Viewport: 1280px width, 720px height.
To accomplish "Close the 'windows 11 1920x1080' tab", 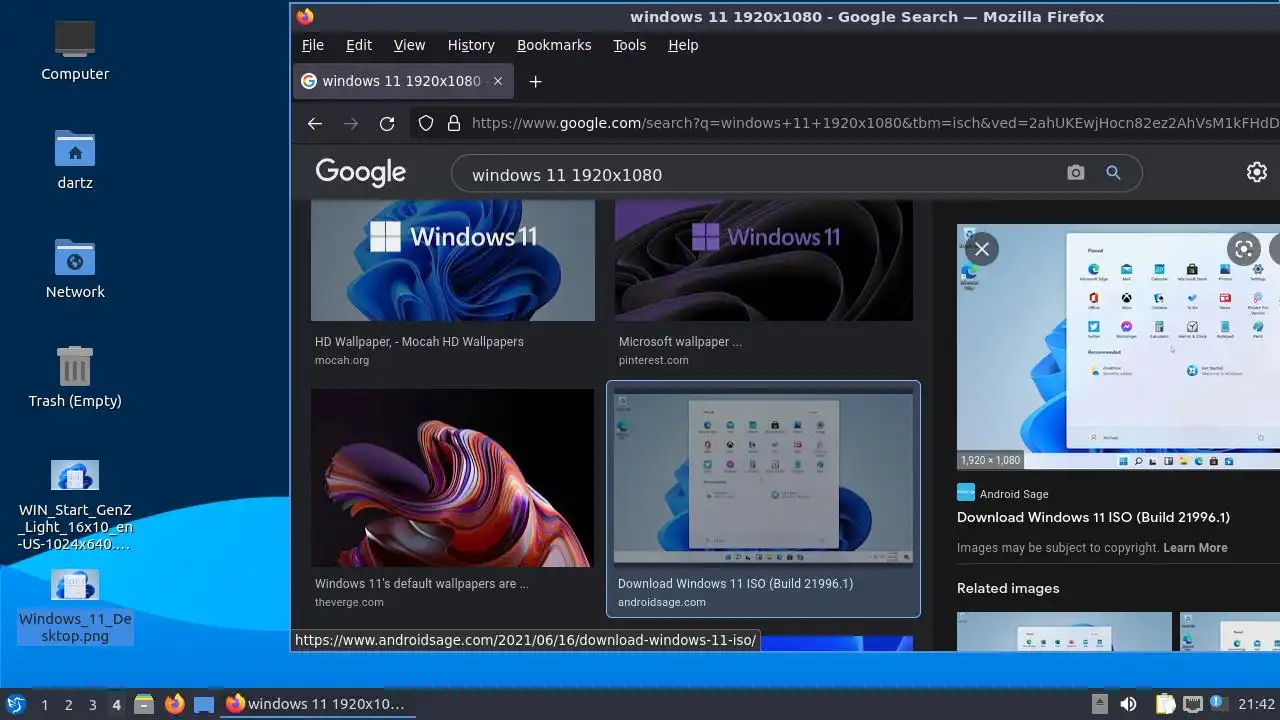I will pos(498,81).
